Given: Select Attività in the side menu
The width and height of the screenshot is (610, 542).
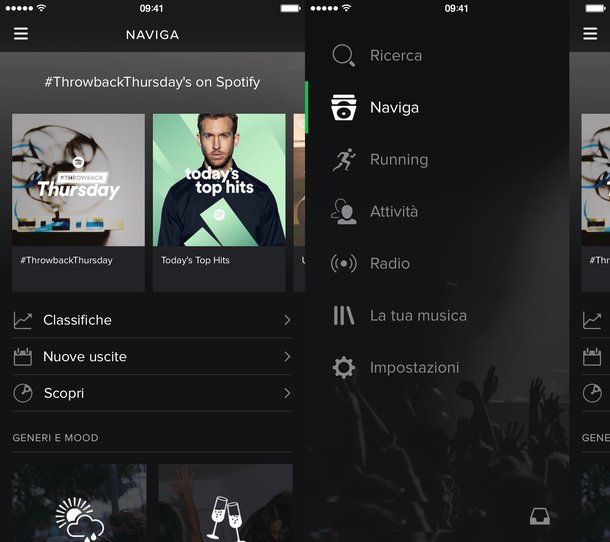Looking at the screenshot, I should 394,211.
